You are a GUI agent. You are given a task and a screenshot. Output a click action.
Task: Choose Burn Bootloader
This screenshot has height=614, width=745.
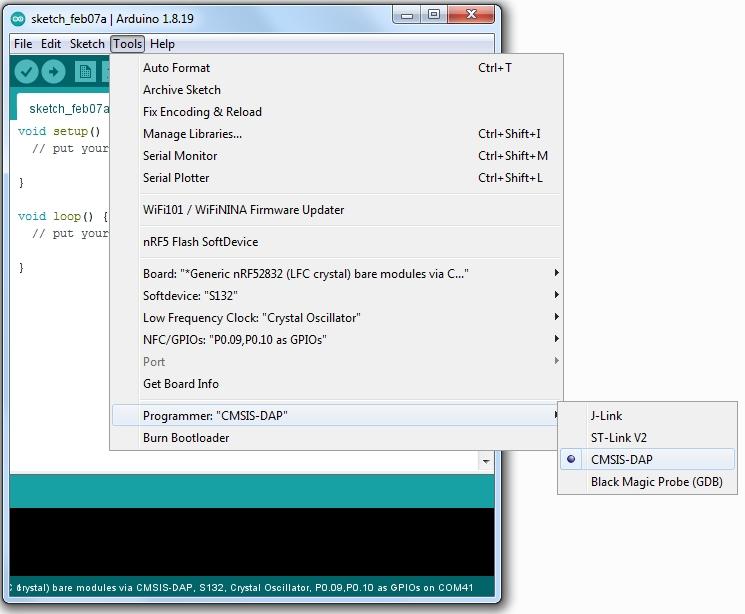(336, 438)
